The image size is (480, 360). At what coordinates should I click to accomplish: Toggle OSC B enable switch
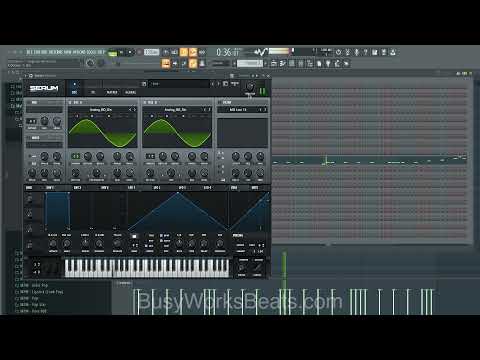145,102
